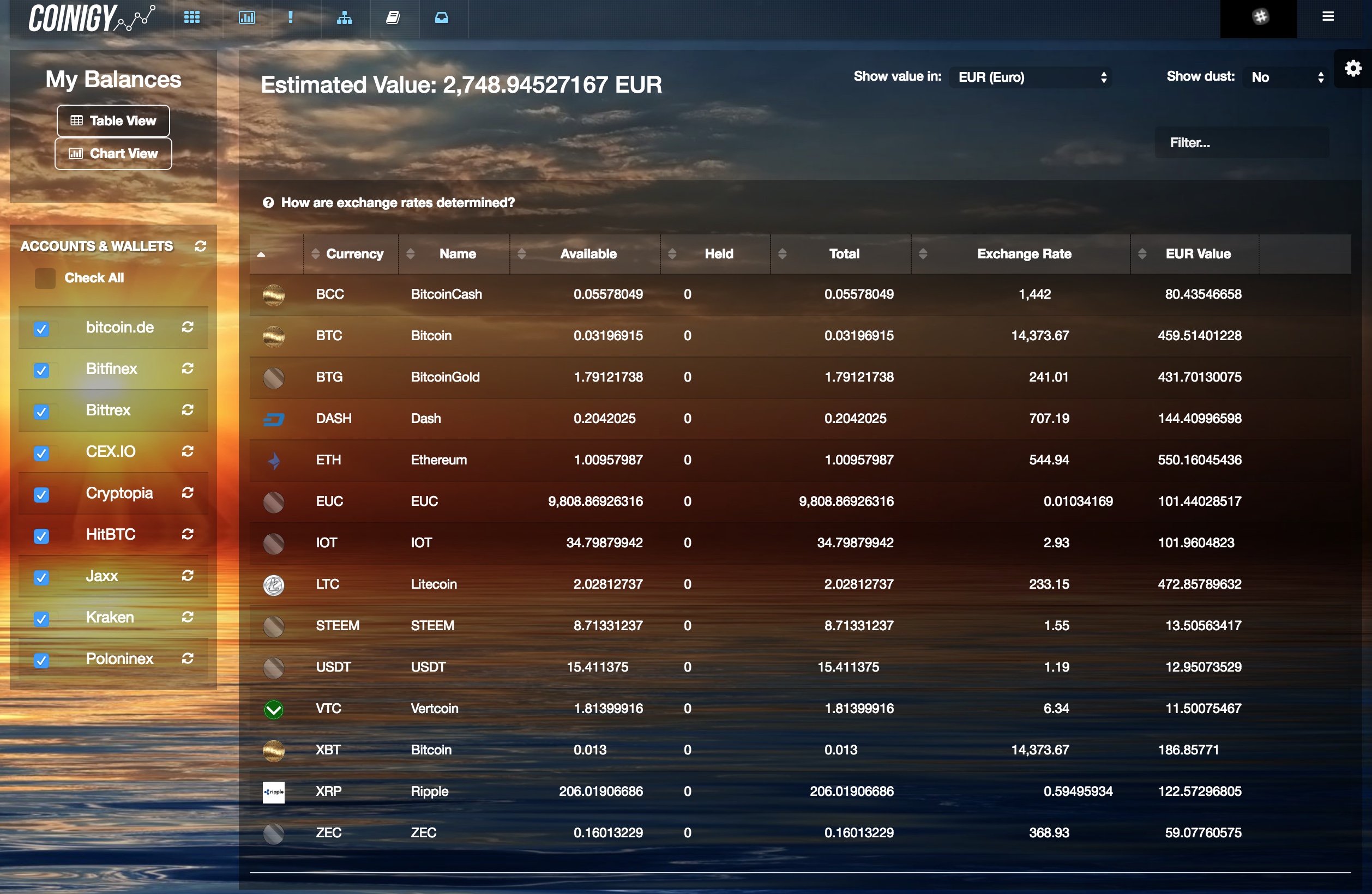Viewport: 1372px width, 894px height.
Task: Refresh the Bitfinex account
Action: point(188,369)
